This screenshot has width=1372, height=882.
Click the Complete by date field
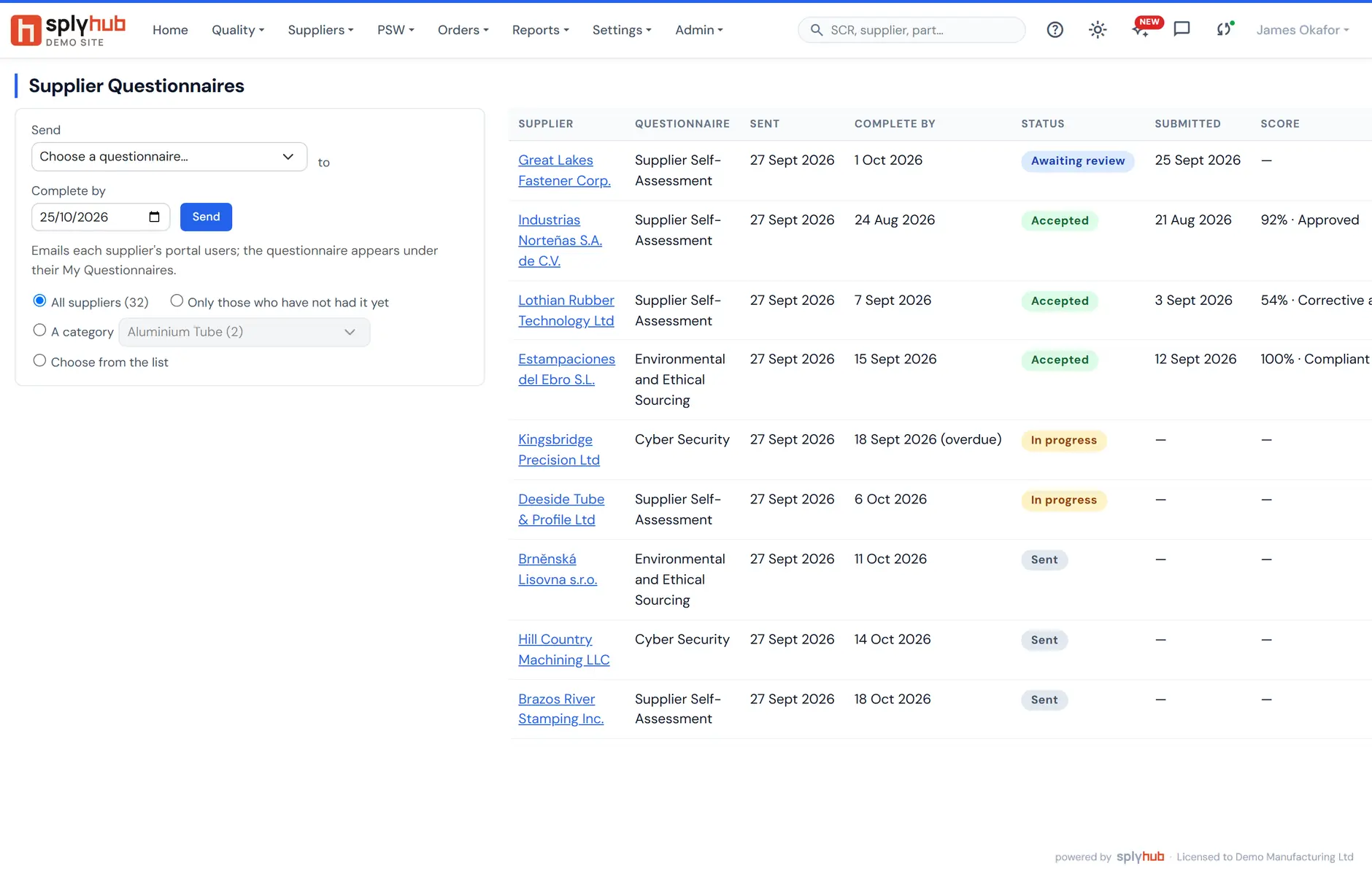click(x=101, y=217)
